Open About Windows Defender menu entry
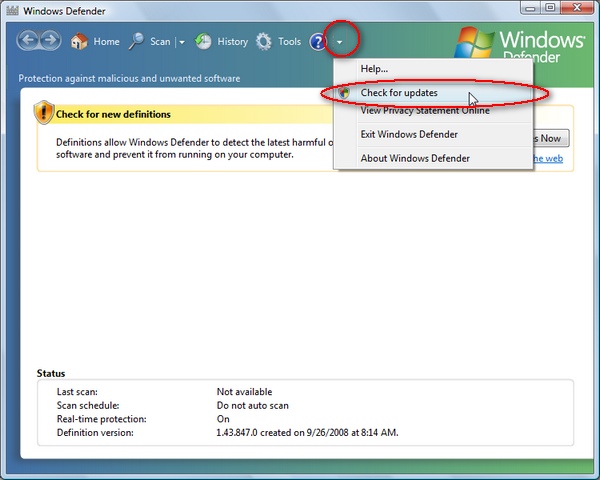Image resolution: width=600 pixels, height=480 pixels. pyautogui.click(x=433, y=158)
